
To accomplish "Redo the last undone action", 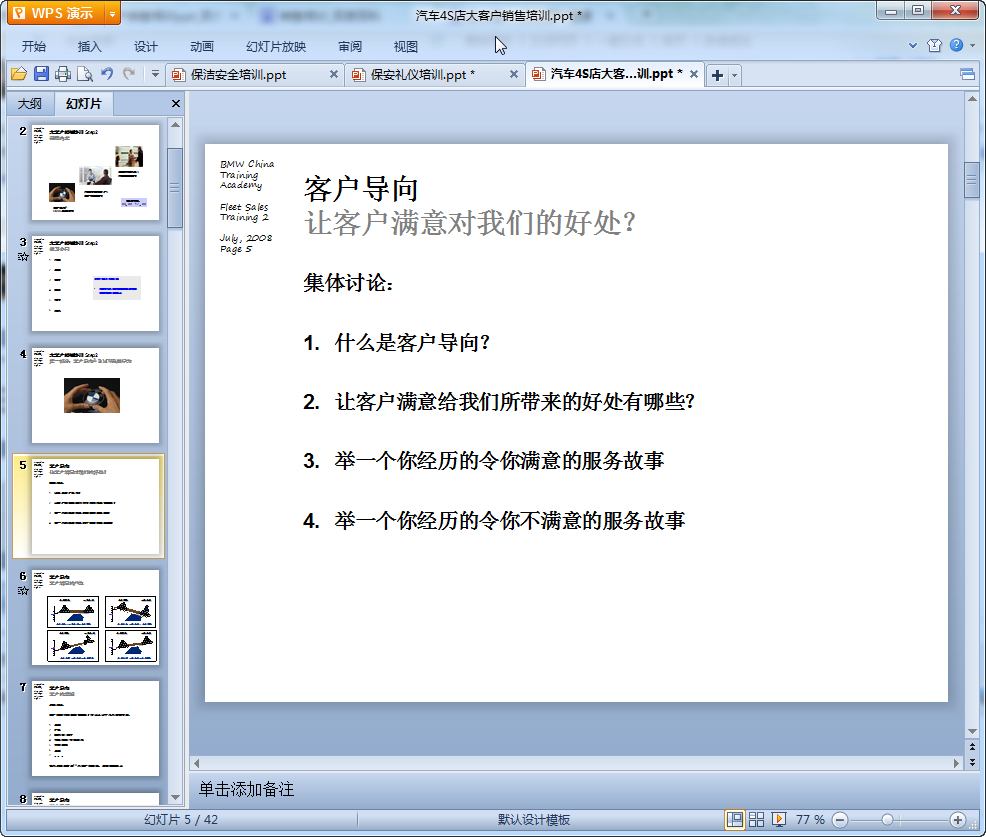I will [x=129, y=74].
